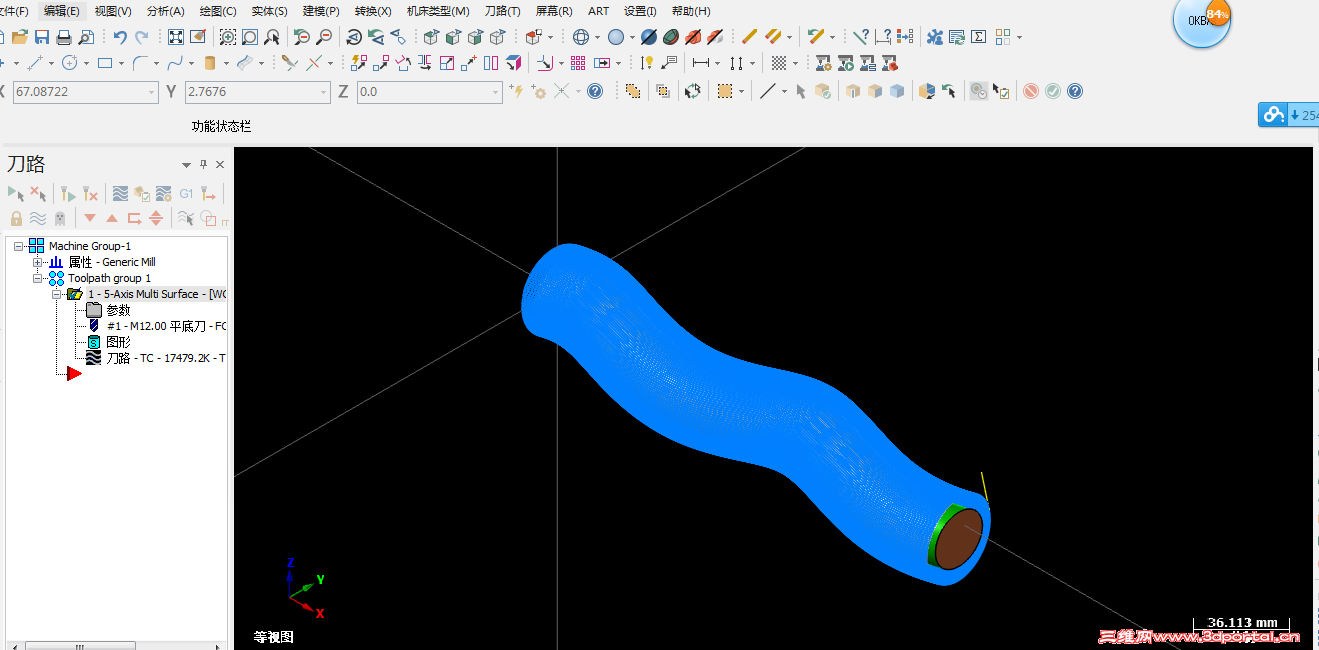1319x650 pixels.
Task: Open the Y coordinate dropdown
Action: (323, 92)
